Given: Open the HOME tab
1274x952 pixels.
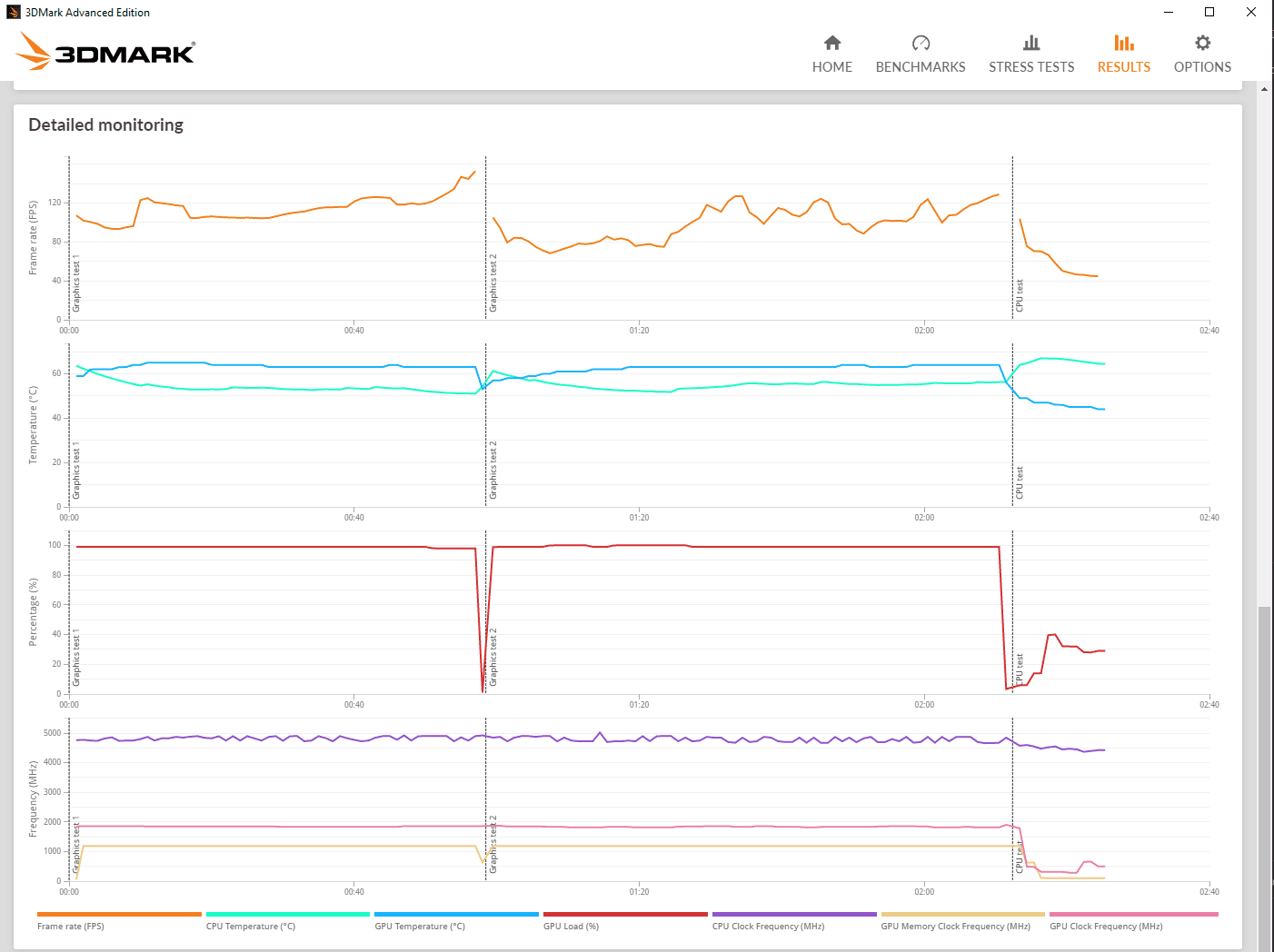Looking at the screenshot, I should (x=832, y=67).
